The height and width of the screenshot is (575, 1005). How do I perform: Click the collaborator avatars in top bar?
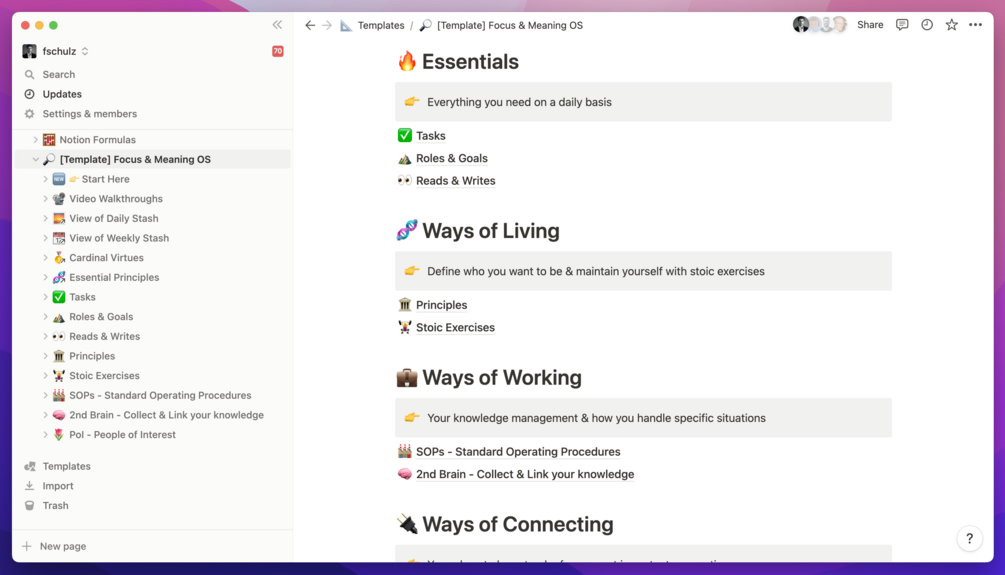(x=820, y=25)
